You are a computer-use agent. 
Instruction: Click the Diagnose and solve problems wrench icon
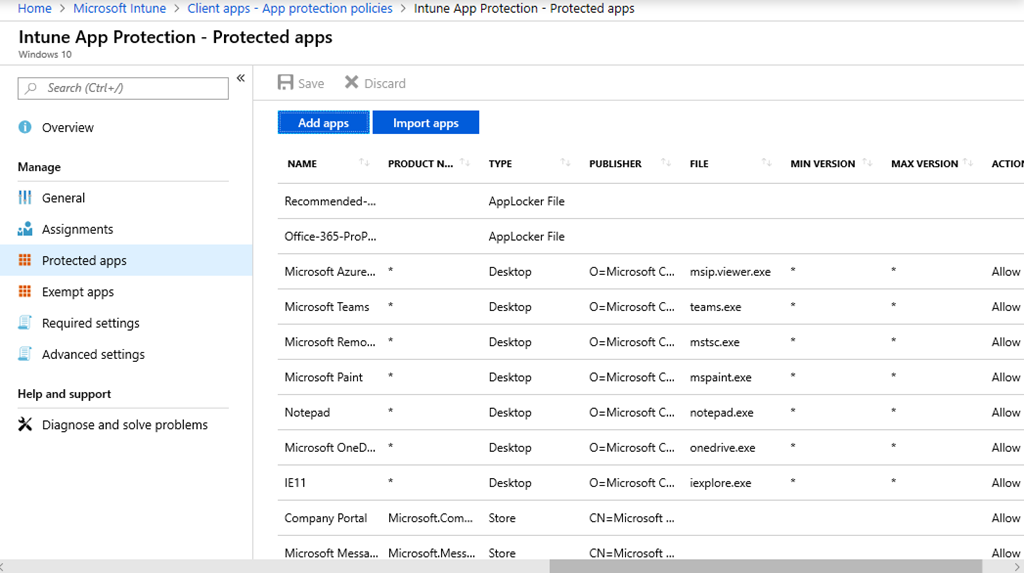(x=25, y=425)
